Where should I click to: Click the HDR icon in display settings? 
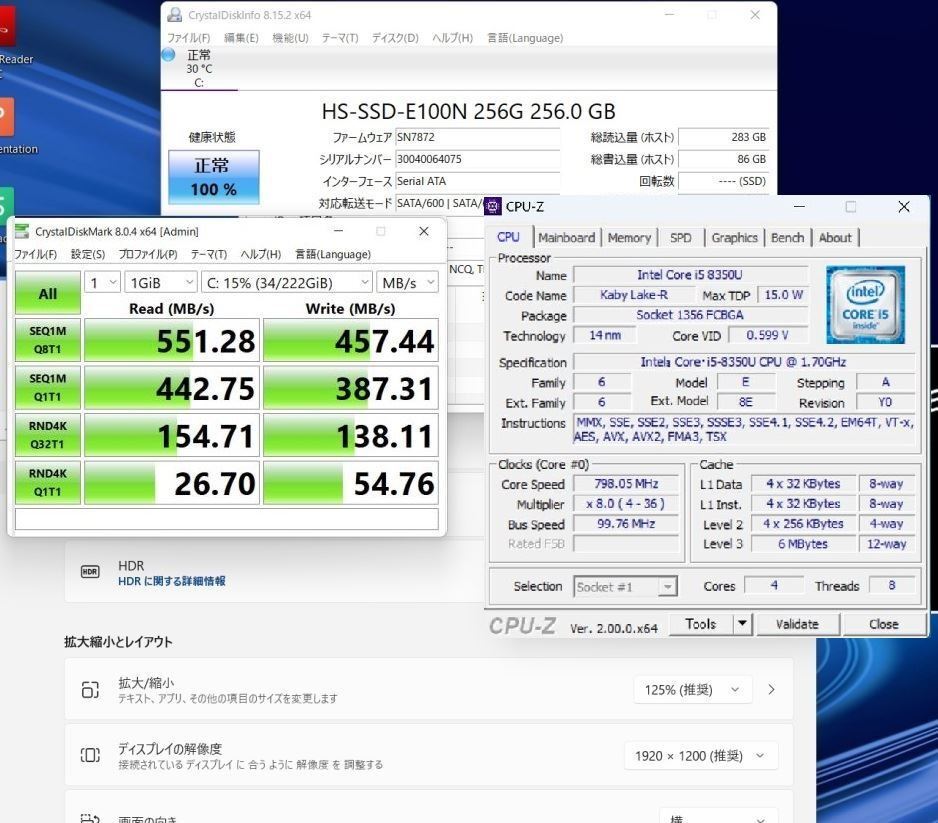[x=90, y=572]
